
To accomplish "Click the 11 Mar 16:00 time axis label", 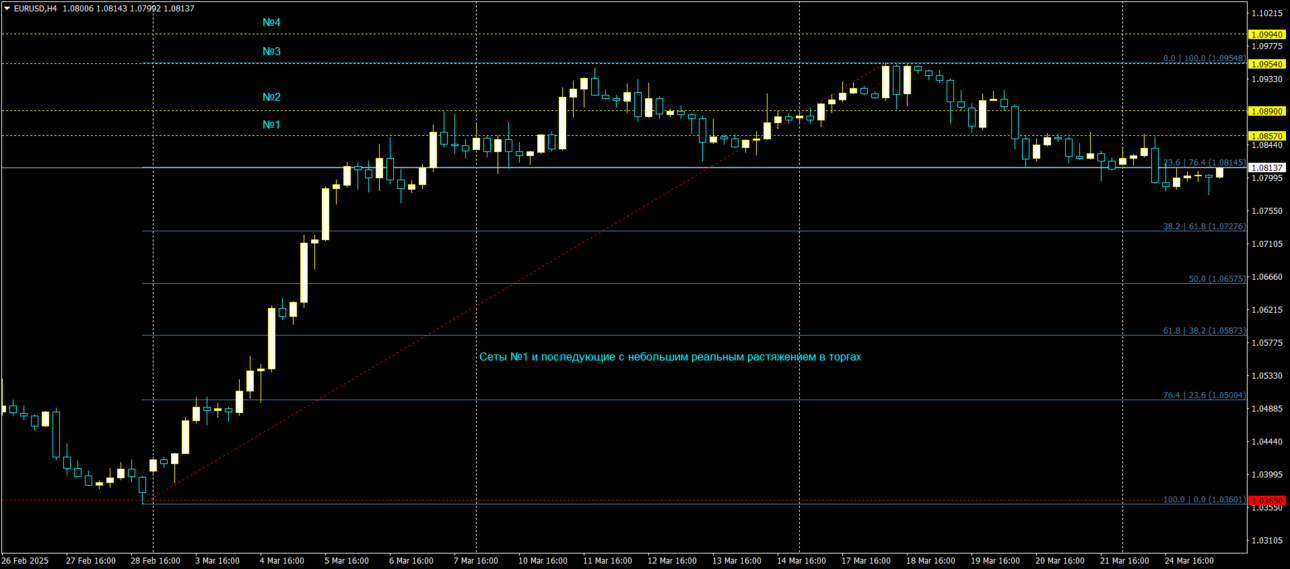I will (x=607, y=561).
